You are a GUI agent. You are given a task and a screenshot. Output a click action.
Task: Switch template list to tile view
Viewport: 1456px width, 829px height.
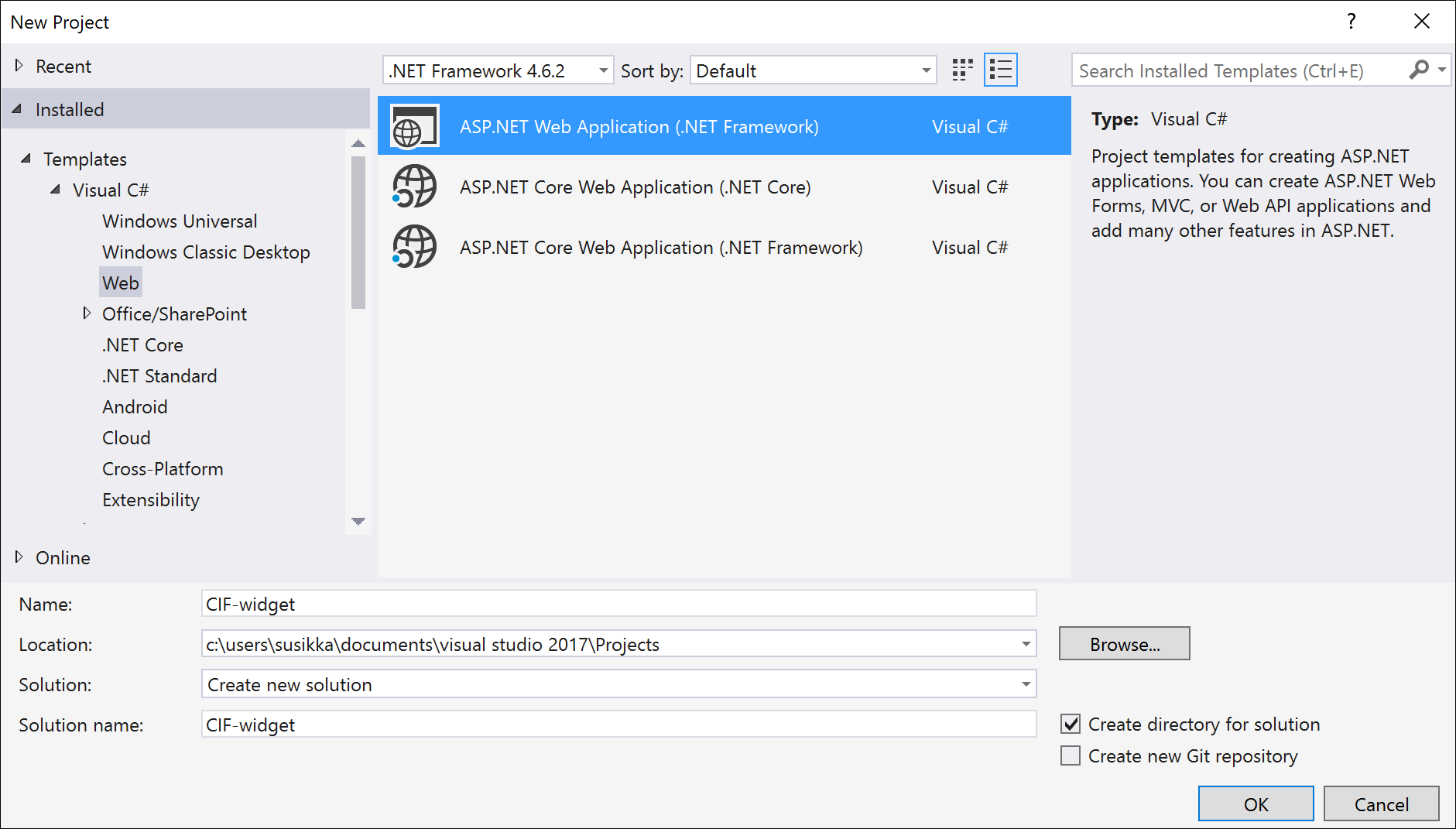961,70
